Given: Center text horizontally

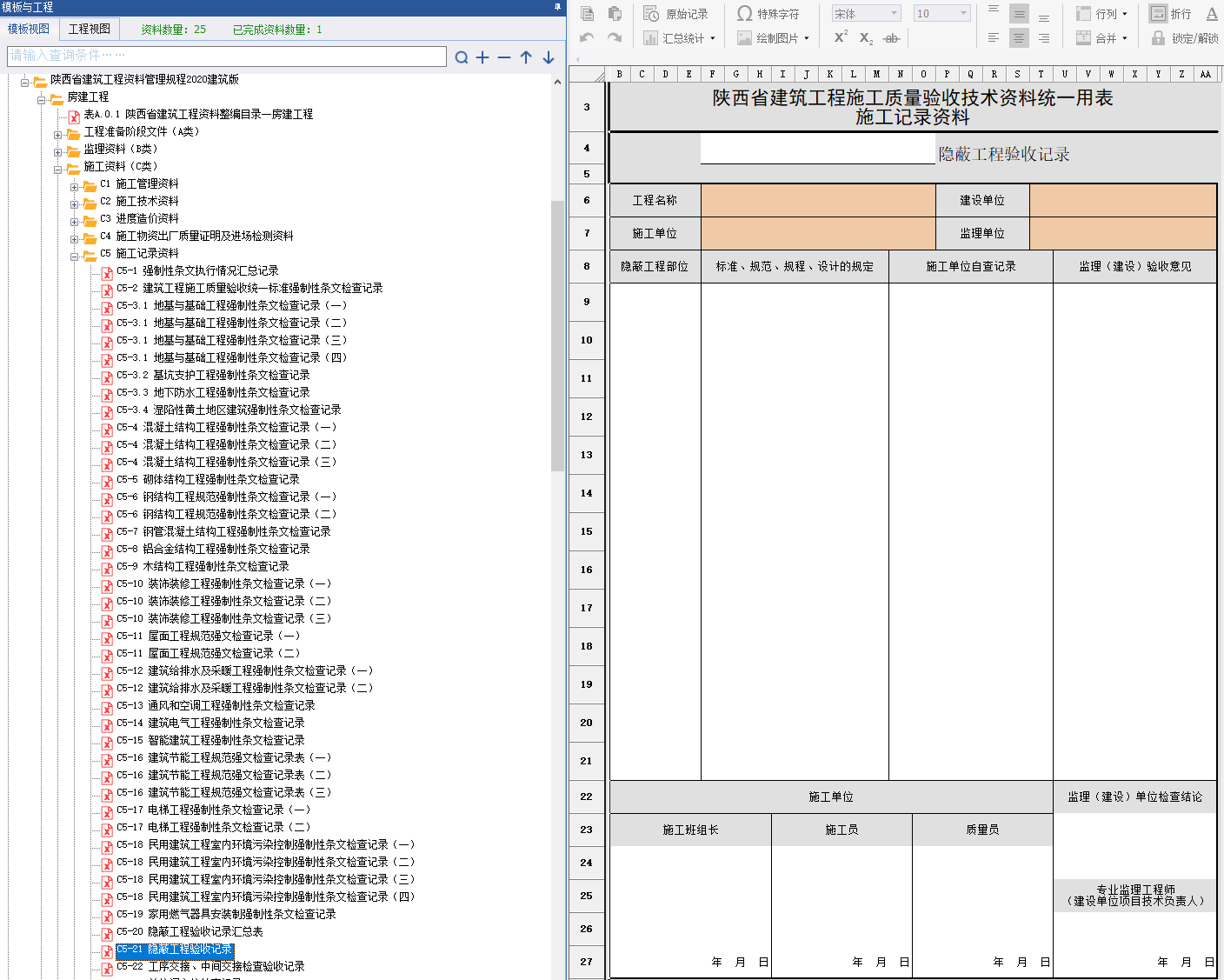Looking at the screenshot, I should click(1019, 38).
